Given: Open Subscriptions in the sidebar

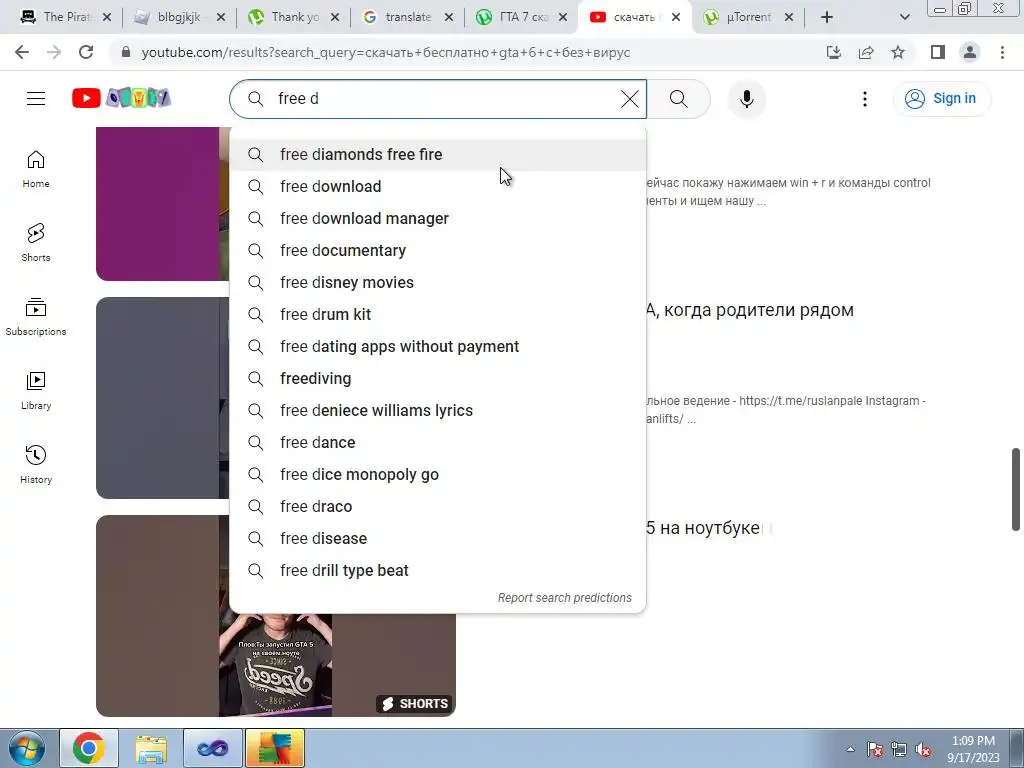Looking at the screenshot, I should 36,317.
